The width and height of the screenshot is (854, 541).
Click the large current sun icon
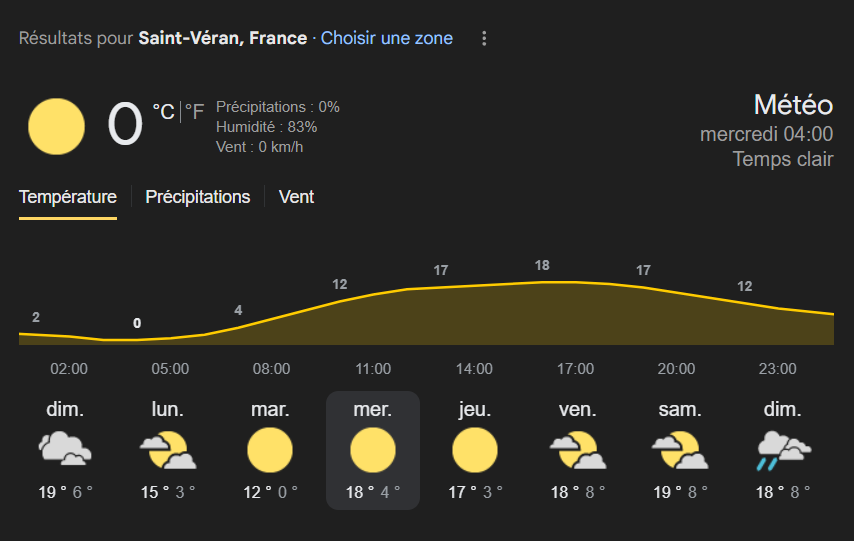coord(56,126)
